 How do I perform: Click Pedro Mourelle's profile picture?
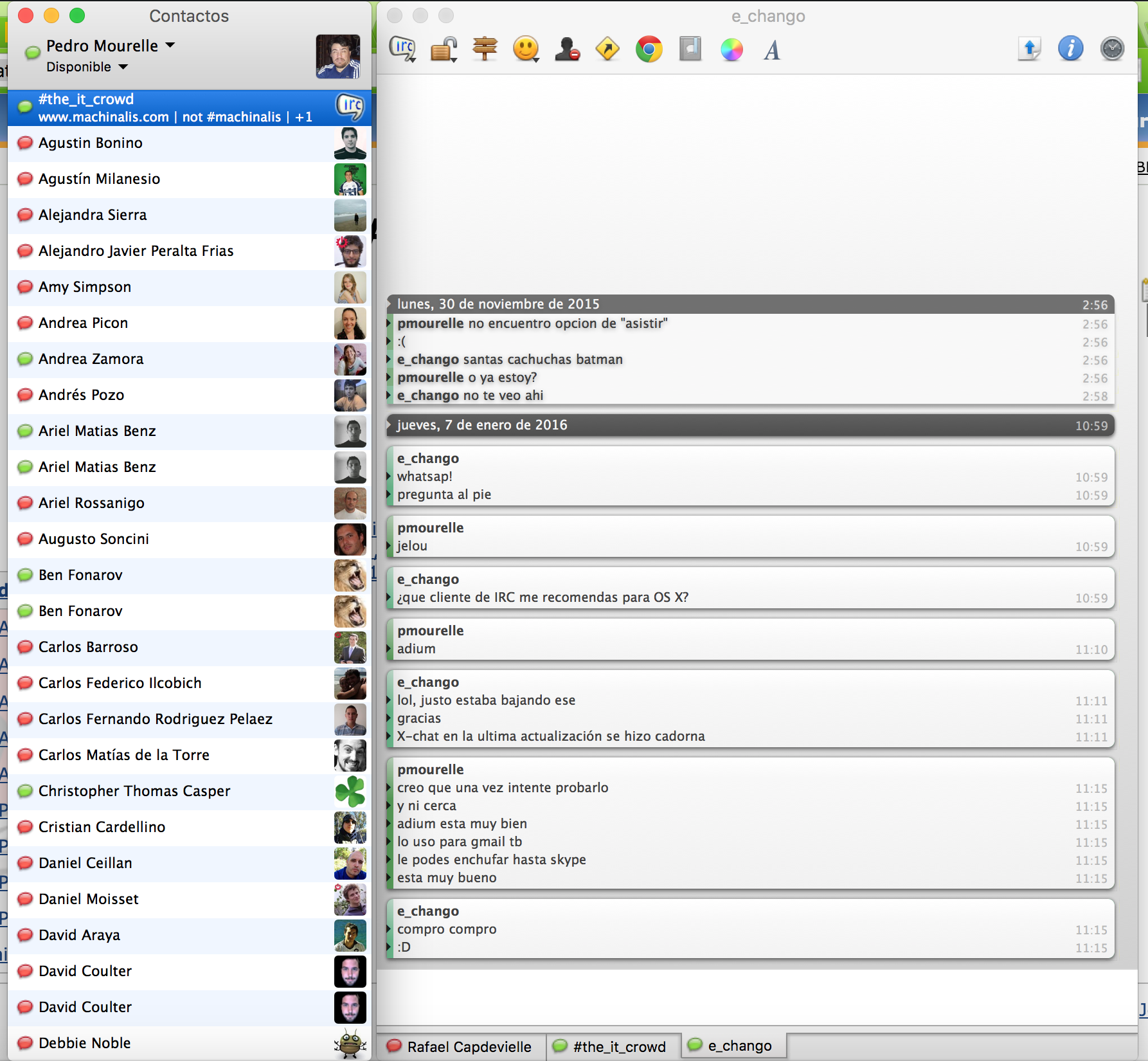click(x=338, y=57)
